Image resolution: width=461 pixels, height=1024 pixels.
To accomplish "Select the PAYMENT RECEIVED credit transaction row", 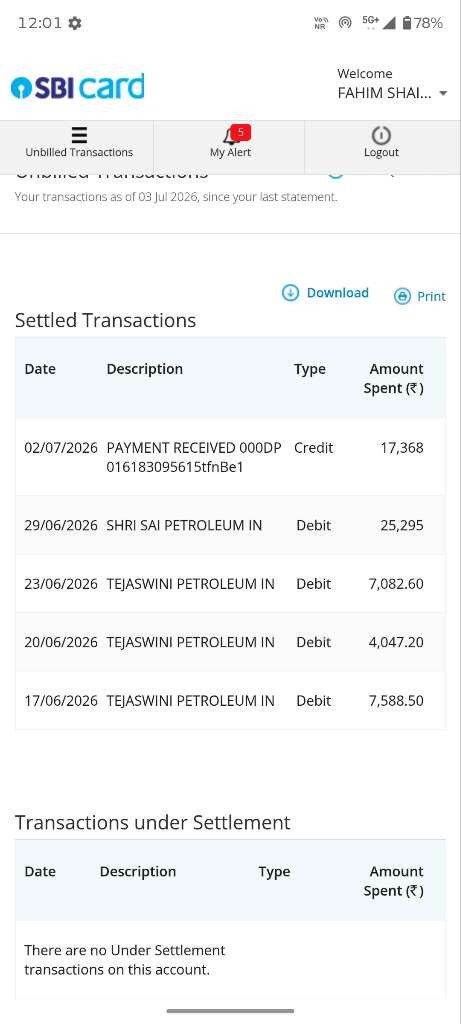I will (x=230, y=457).
